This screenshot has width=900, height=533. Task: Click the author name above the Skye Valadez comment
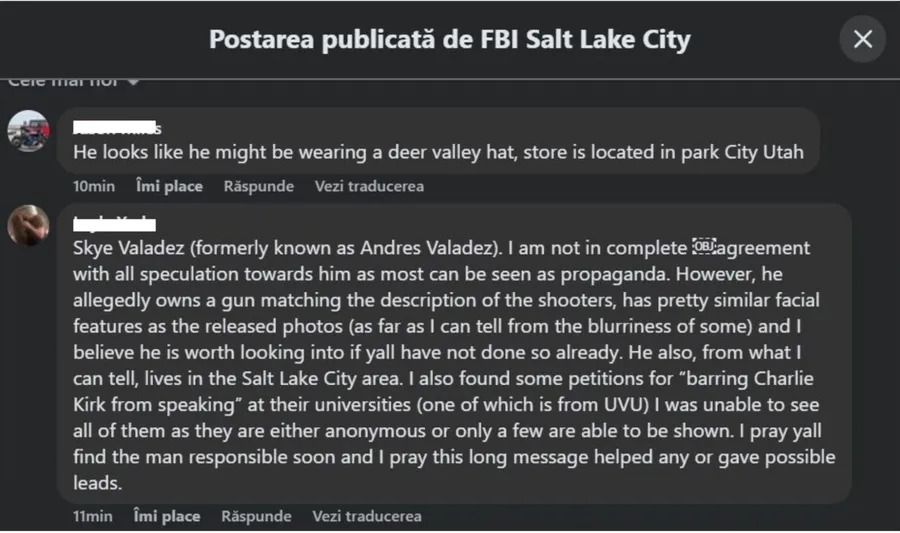115,221
